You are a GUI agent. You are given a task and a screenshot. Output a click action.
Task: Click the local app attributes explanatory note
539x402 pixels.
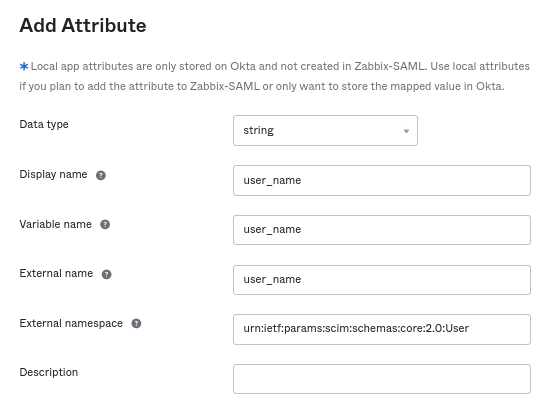coord(274,76)
